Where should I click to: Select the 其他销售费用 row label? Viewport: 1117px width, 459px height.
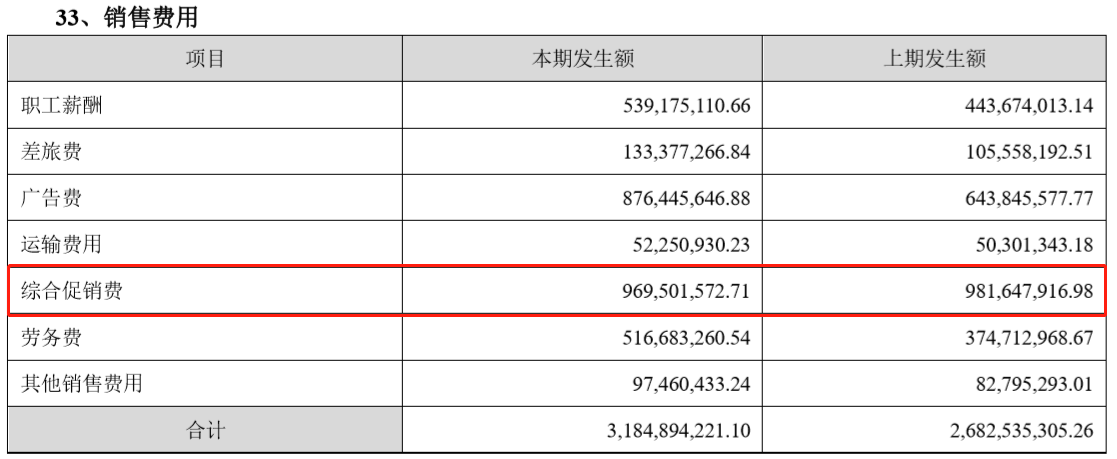coord(82,383)
